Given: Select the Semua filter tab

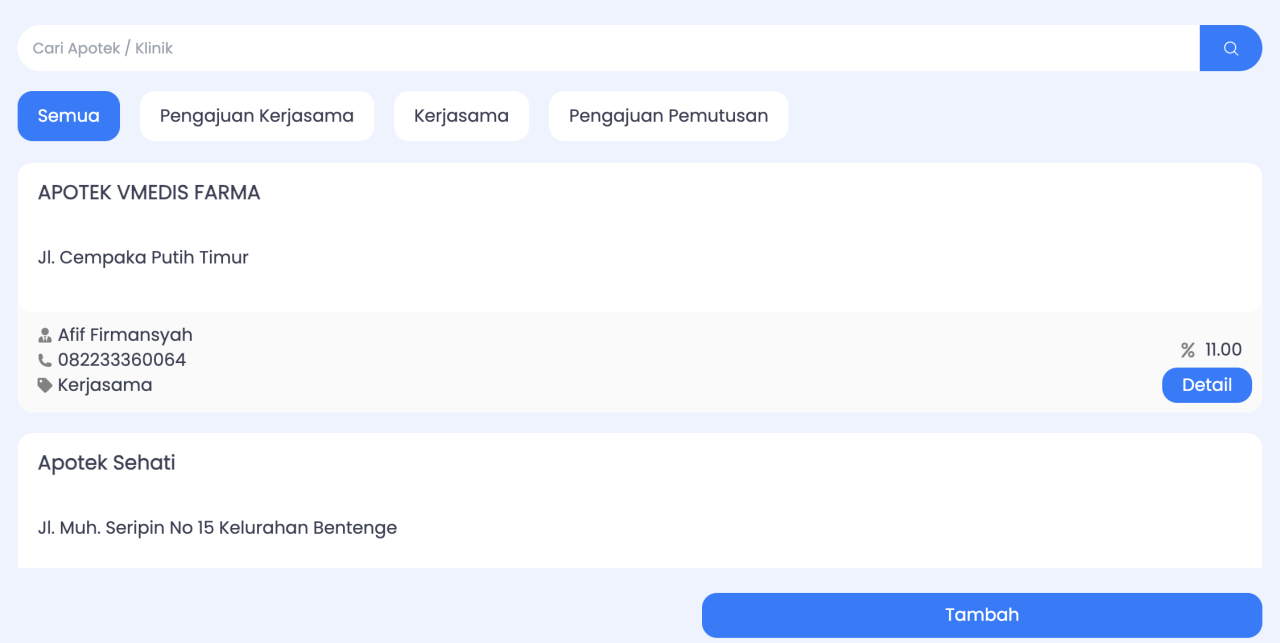Looking at the screenshot, I should click(68, 116).
